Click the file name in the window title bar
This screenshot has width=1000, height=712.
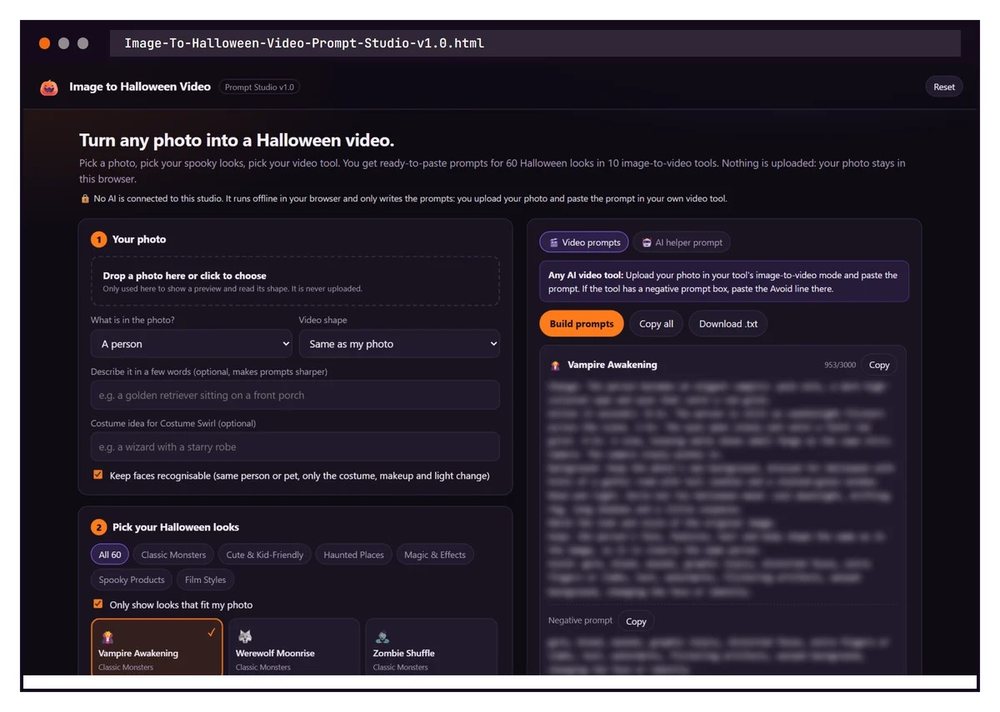pos(304,43)
